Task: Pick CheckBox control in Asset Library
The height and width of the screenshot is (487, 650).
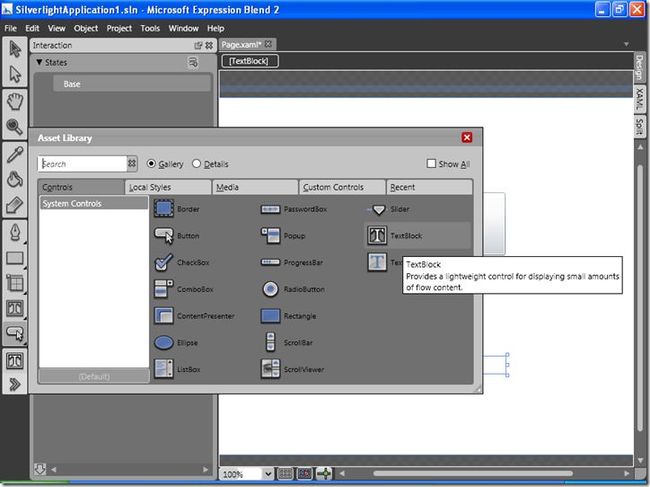Action: click(x=182, y=262)
